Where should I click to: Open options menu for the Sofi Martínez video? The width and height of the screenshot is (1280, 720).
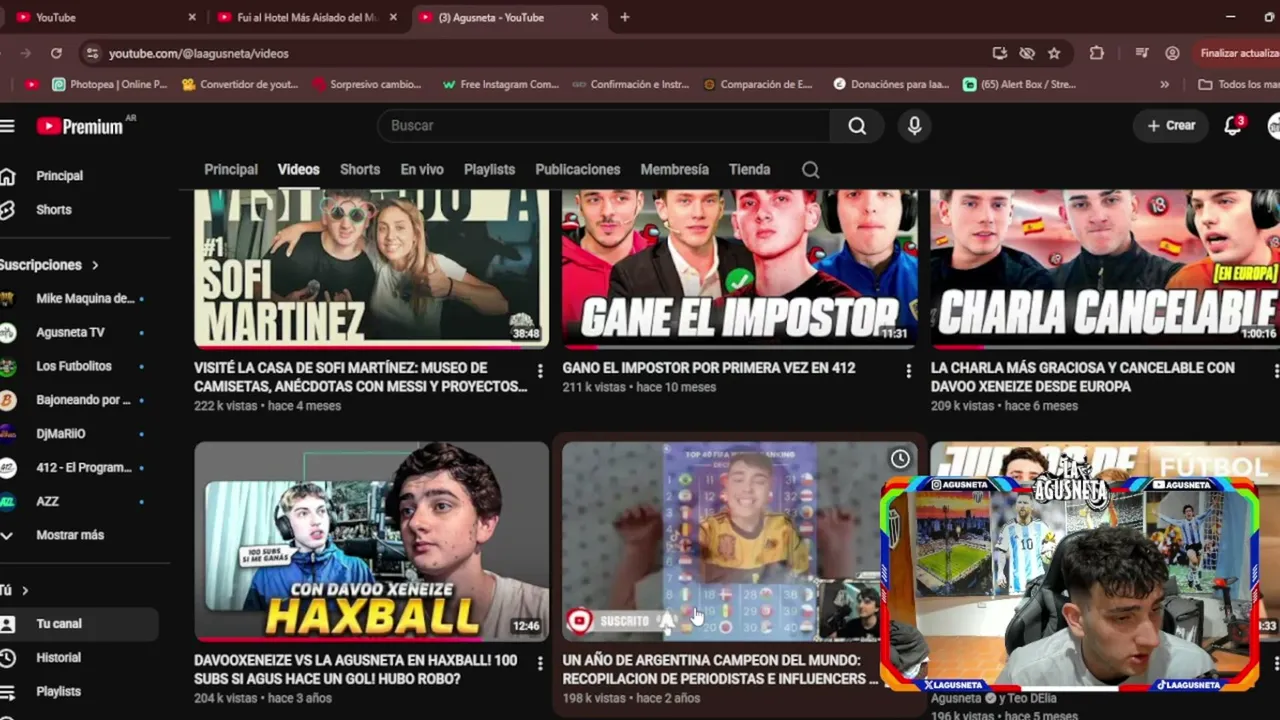540,371
